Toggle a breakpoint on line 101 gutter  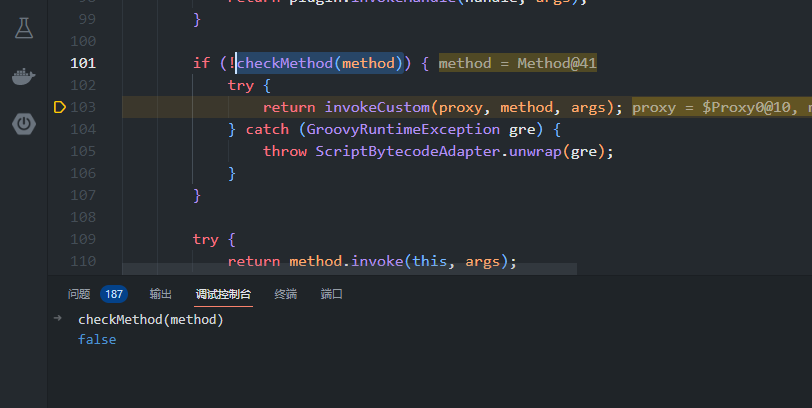(x=59, y=63)
